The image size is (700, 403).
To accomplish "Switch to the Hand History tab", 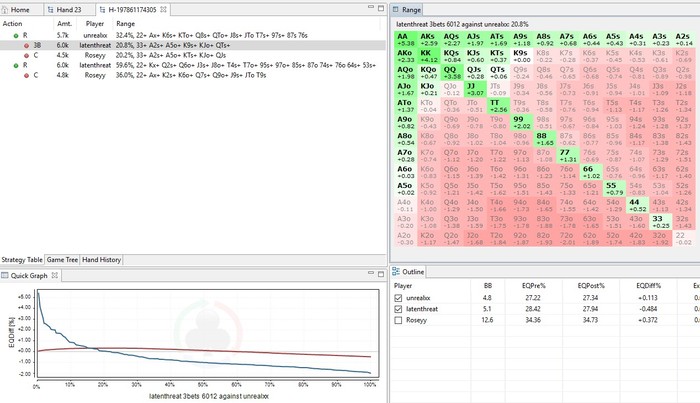I will pos(101,259).
